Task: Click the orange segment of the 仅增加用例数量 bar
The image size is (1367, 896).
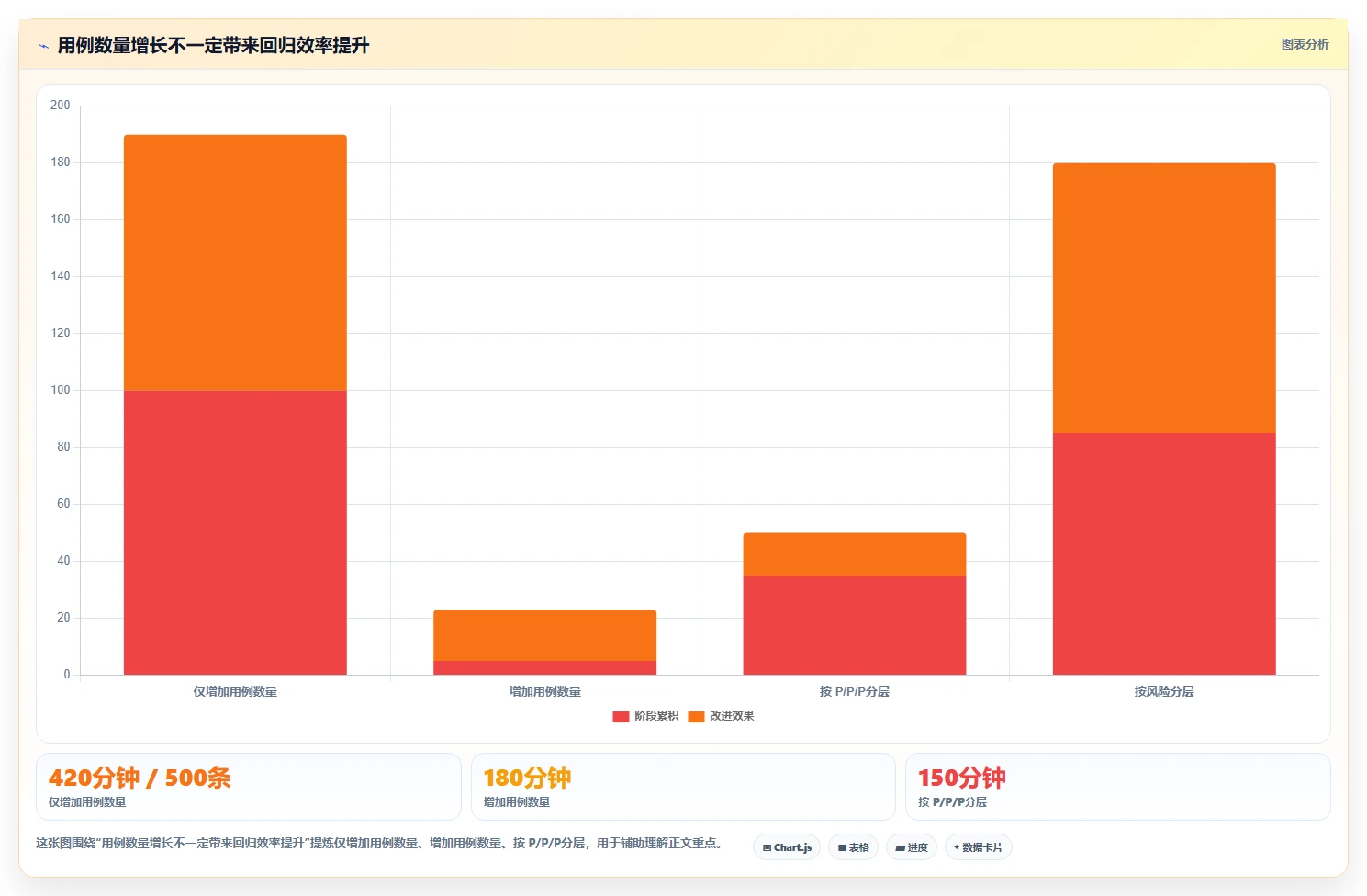Action: (235, 263)
